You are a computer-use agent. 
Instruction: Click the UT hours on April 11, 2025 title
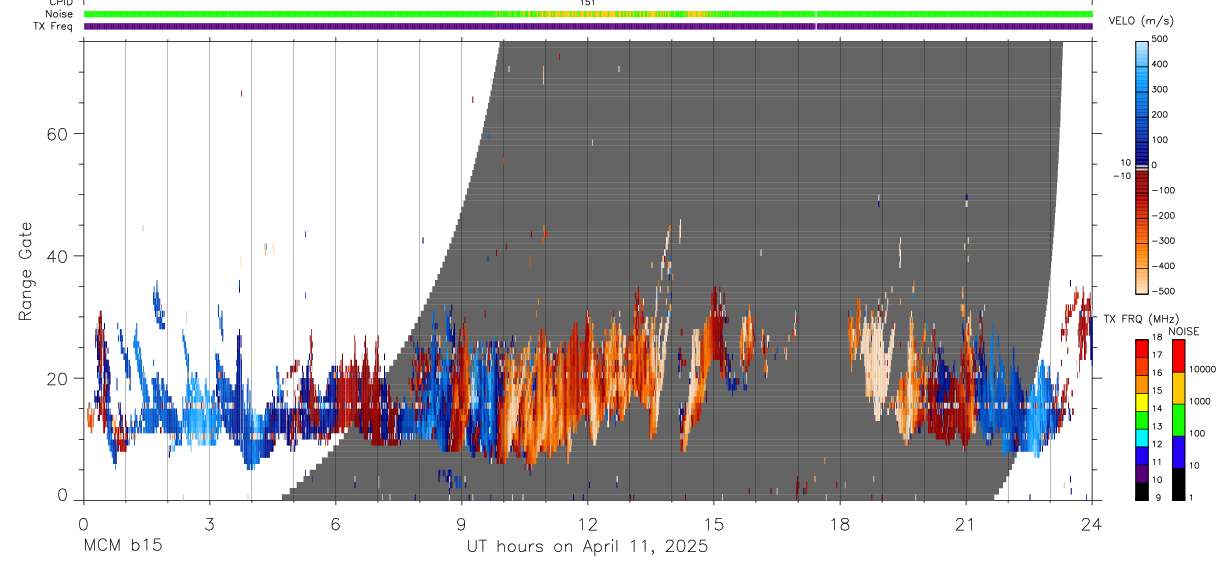pos(587,546)
